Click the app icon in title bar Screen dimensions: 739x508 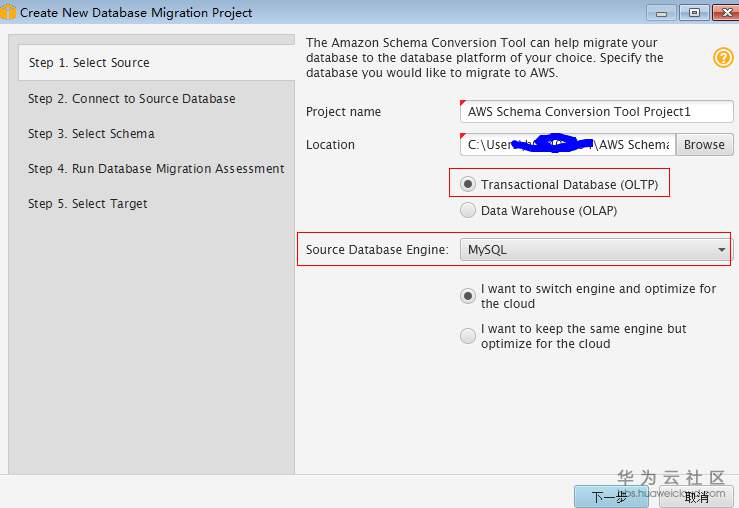tap(8, 12)
